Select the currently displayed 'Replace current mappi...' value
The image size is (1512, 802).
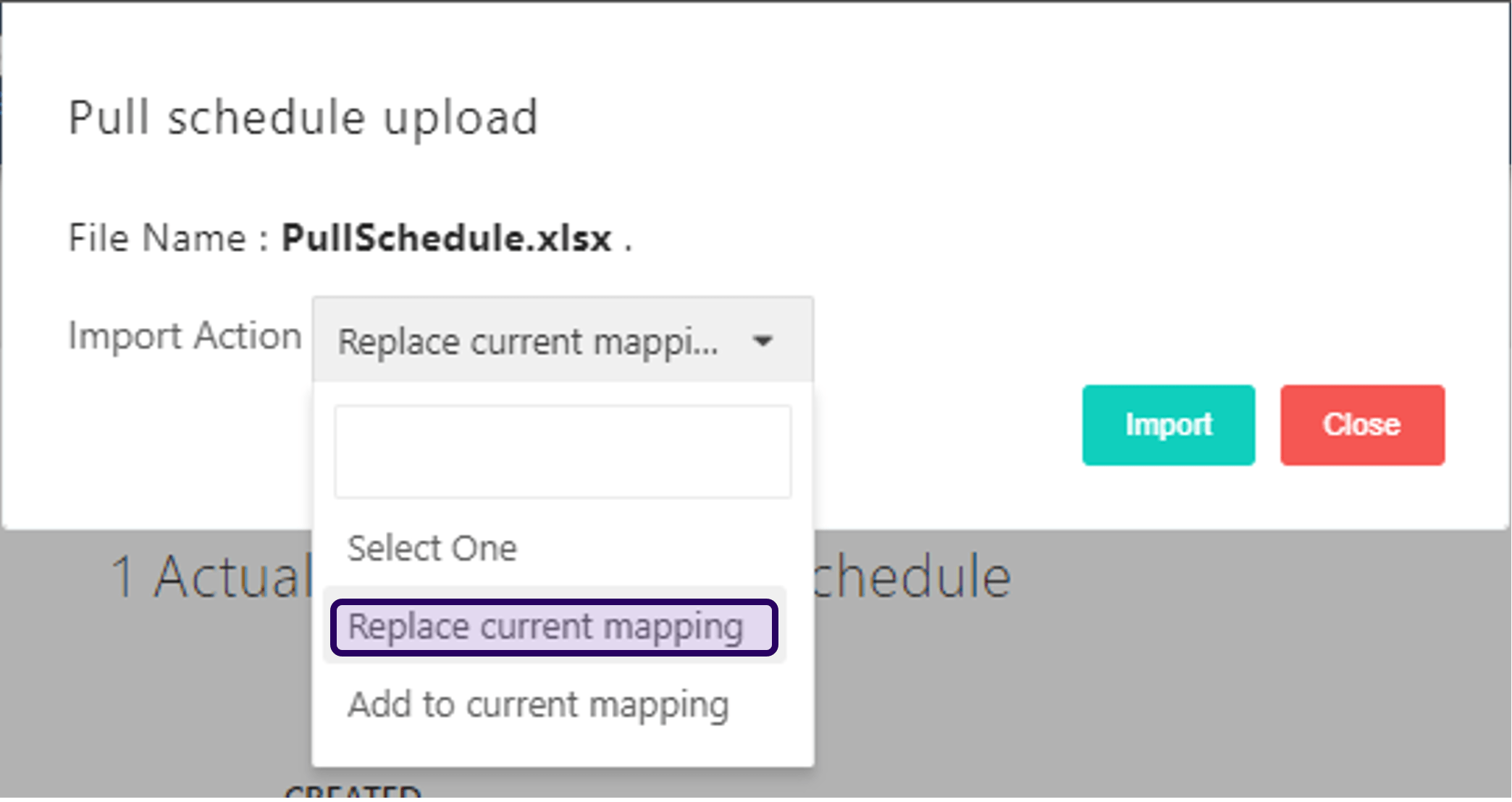click(529, 342)
